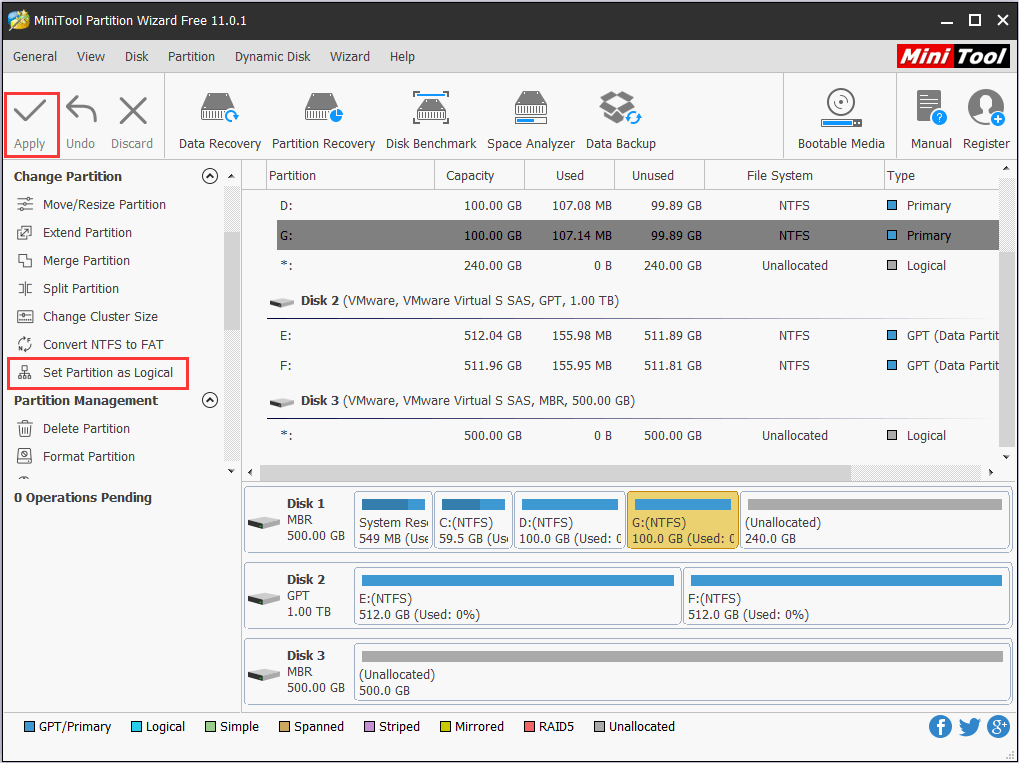Click the Bootable Media icon
This screenshot has height=763, width=1019.
click(x=839, y=116)
